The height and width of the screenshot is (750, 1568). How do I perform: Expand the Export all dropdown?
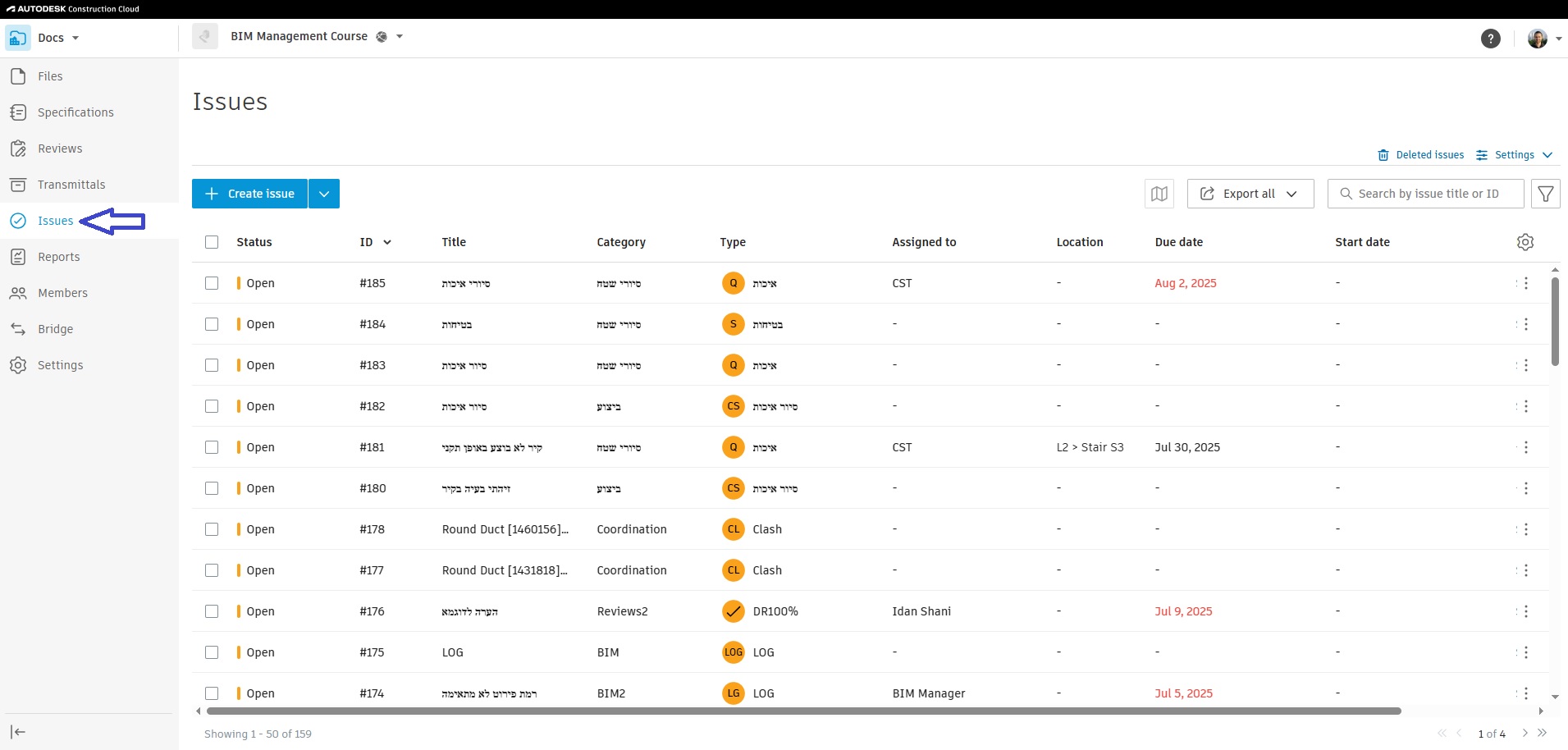(x=1291, y=194)
